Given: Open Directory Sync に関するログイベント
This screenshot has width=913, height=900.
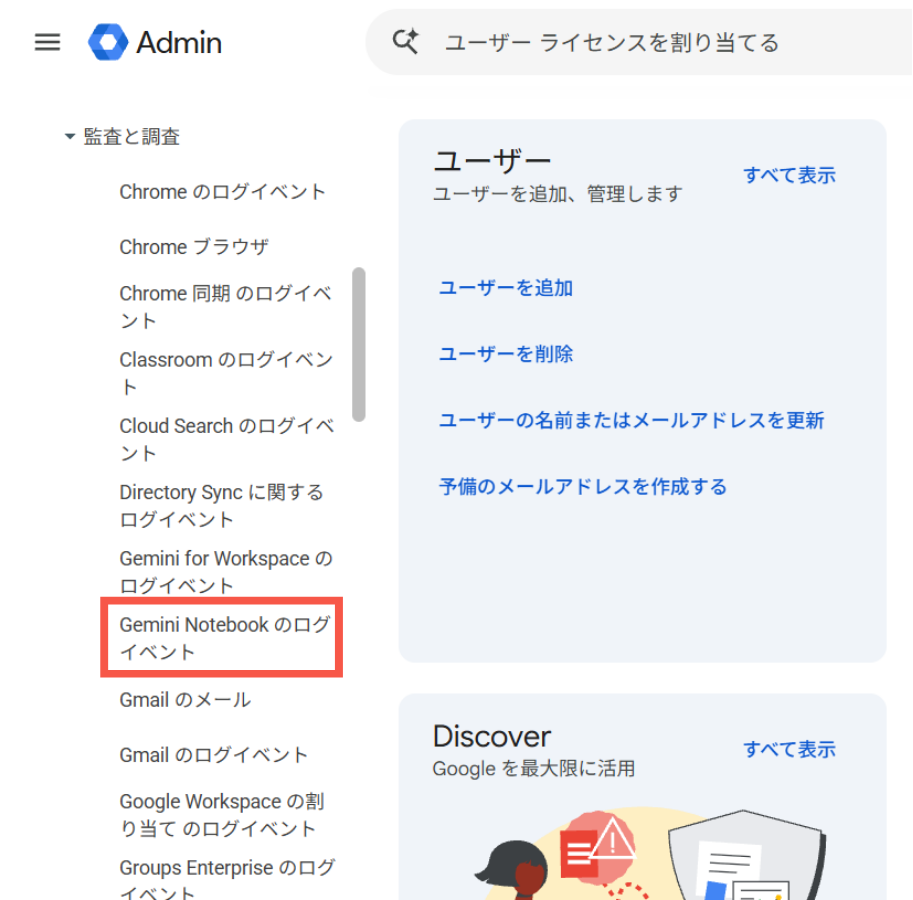Looking at the screenshot, I should pos(221,505).
